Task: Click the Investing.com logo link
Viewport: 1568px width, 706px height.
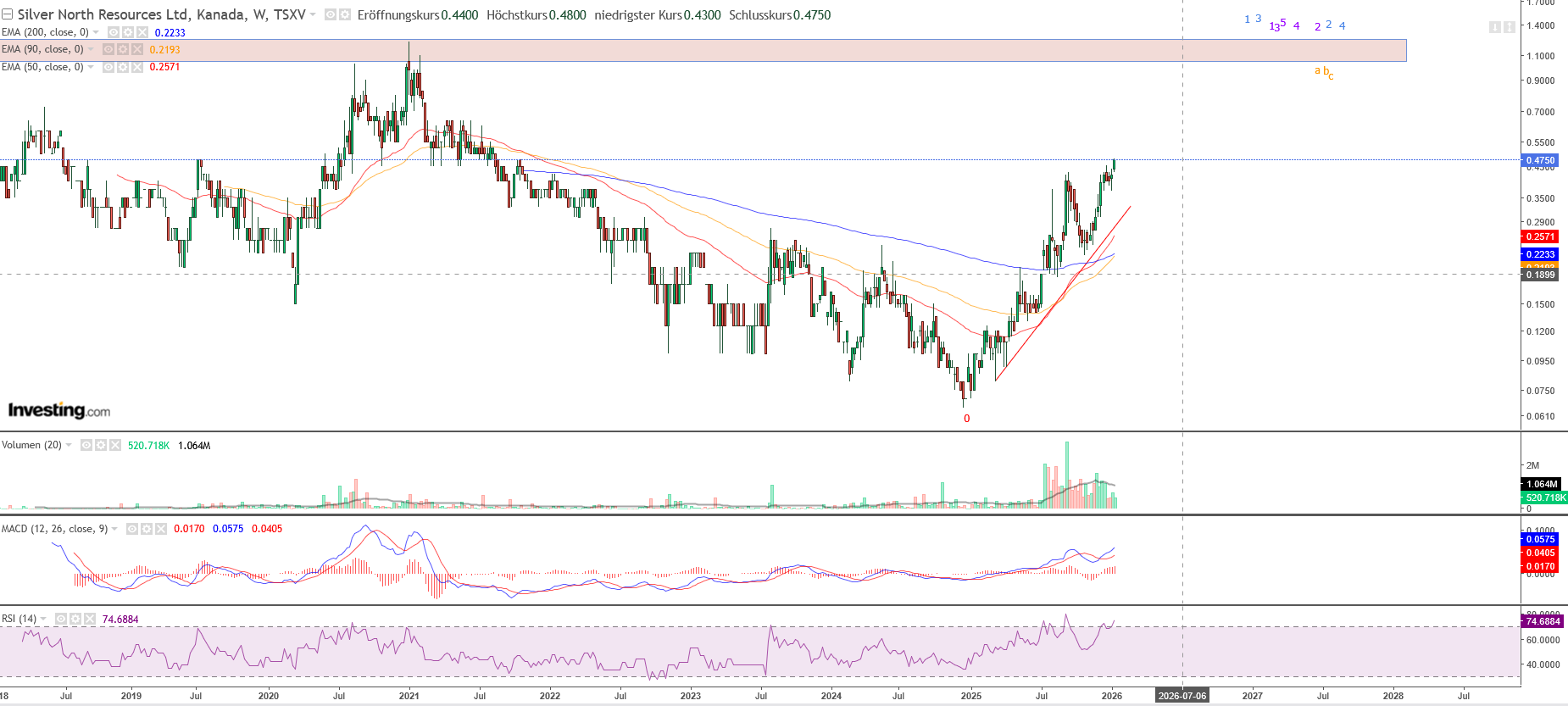Action: [59, 411]
